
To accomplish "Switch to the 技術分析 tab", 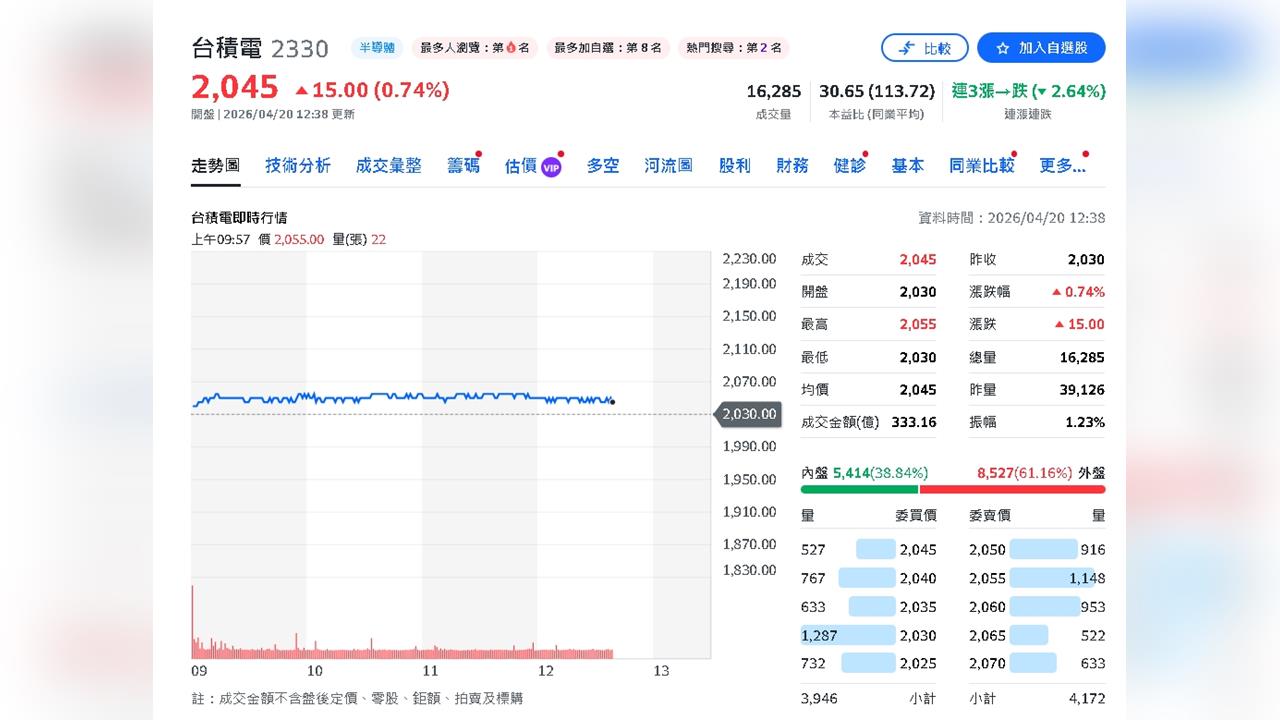I will (x=295, y=166).
